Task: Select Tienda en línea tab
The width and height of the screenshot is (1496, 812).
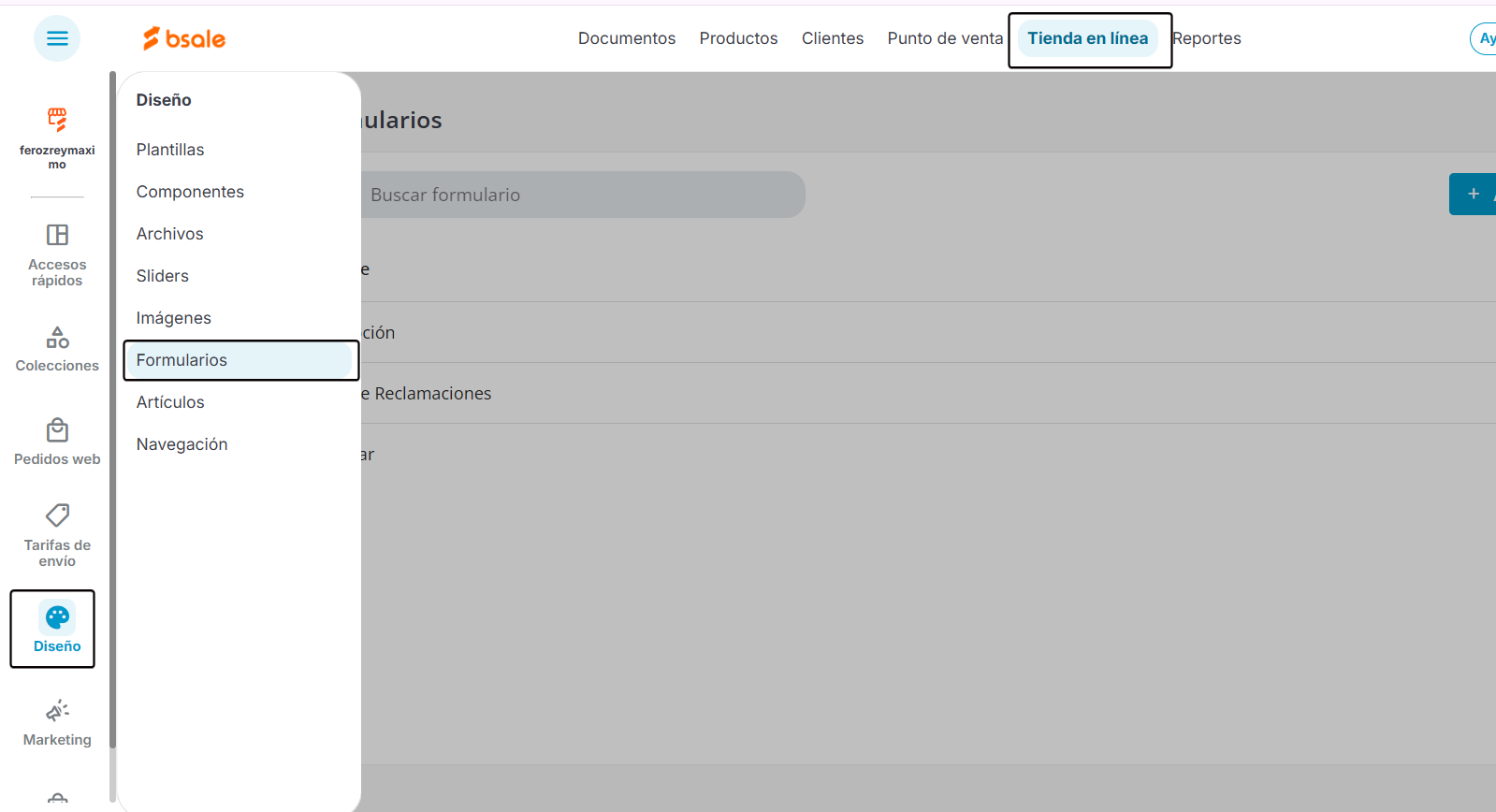Action: point(1088,38)
